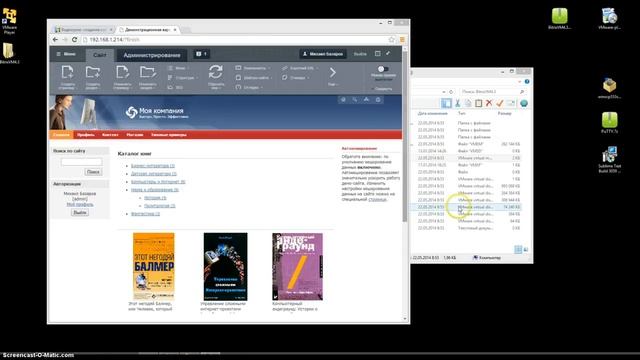Expand the Structure dropdown in Bitrix panel
The width and height of the screenshot is (640, 360).
(x=183, y=78)
